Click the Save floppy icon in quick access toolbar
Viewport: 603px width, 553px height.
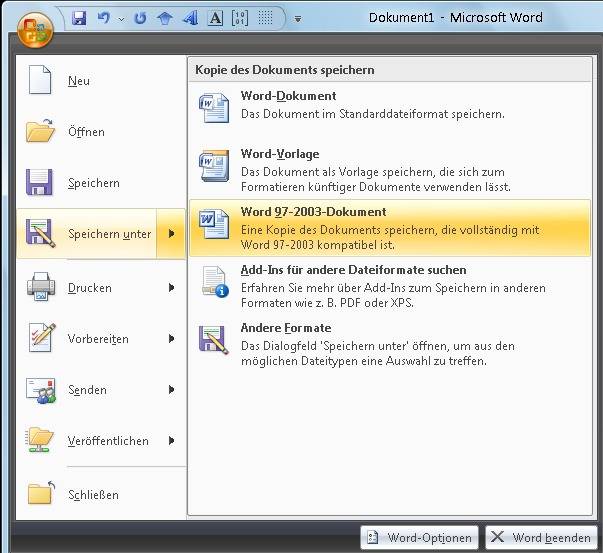click(x=79, y=18)
